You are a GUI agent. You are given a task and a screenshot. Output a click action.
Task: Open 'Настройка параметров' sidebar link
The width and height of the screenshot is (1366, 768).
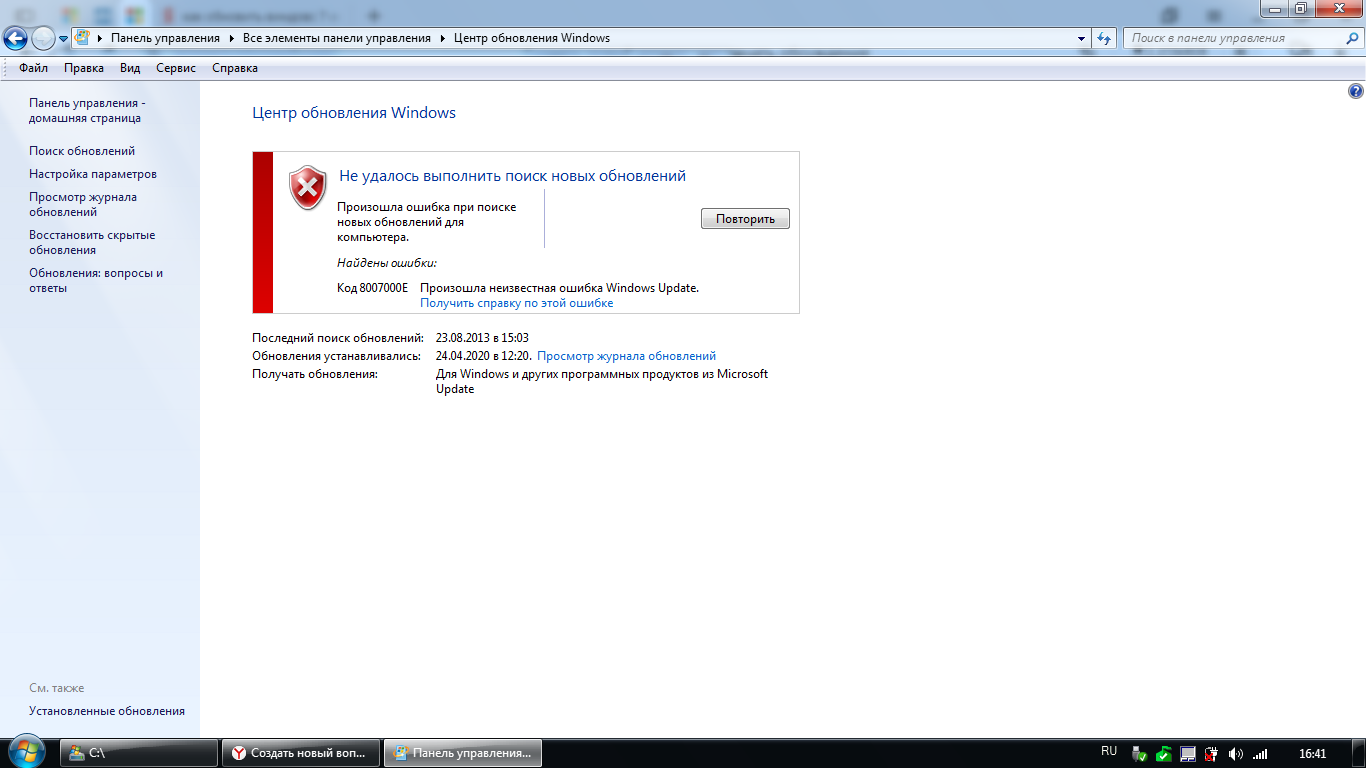(93, 174)
